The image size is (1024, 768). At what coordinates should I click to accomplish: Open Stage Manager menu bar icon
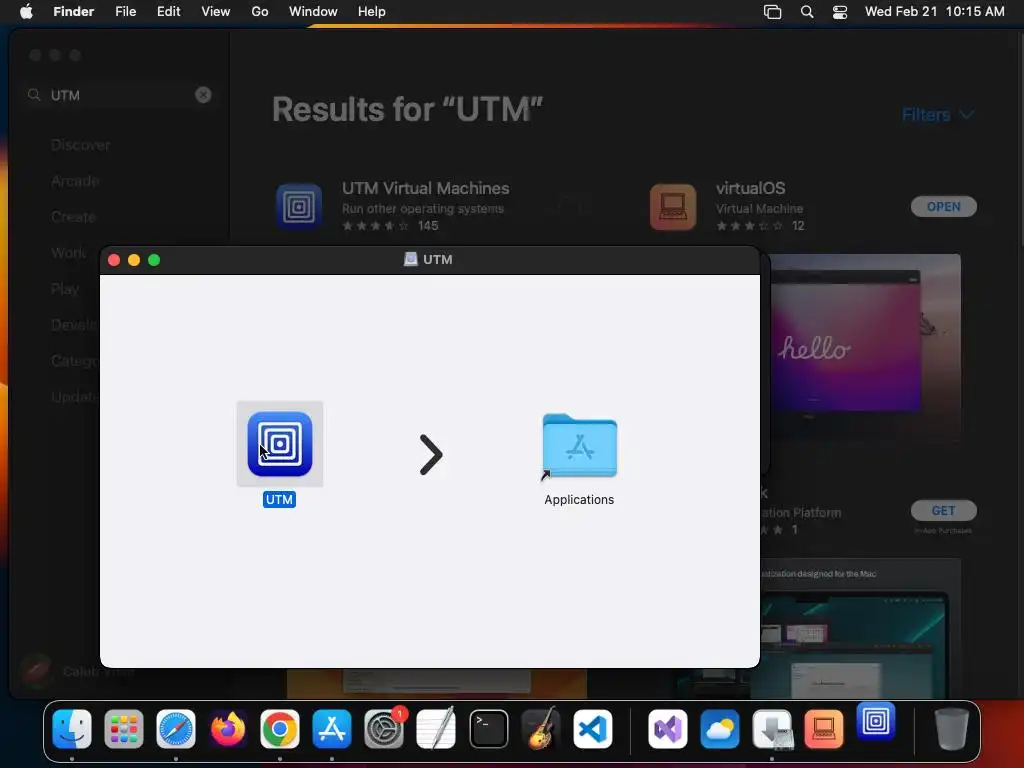[x=773, y=12]
